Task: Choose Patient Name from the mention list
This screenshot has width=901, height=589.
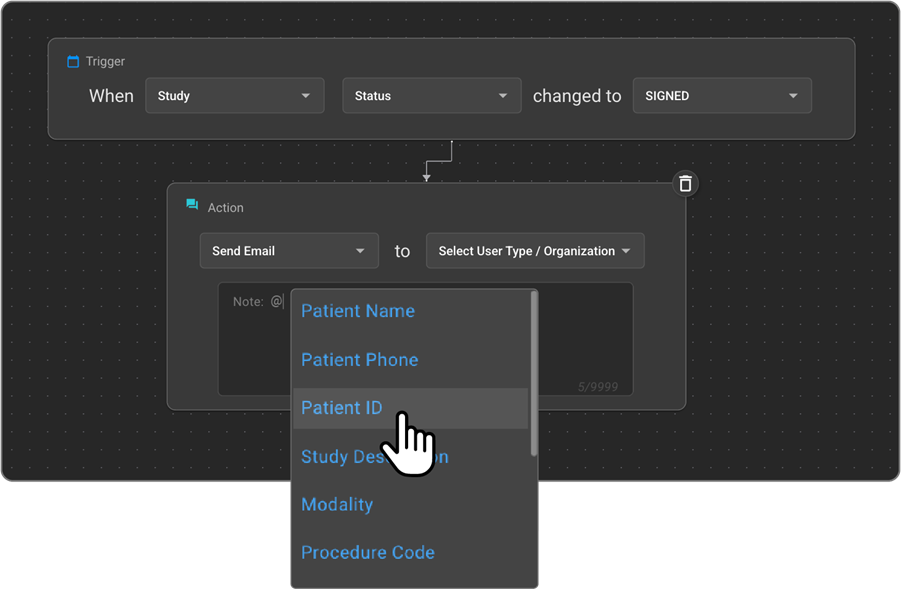Action: coord(358,311)
